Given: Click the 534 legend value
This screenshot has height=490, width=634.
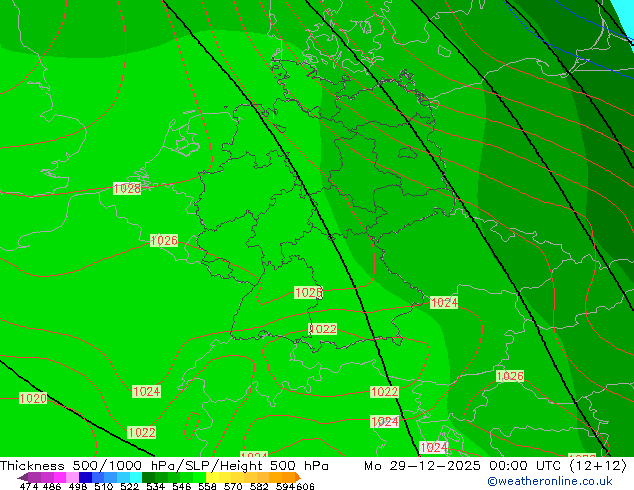Looking at the screenshot, I should click(x=155, y=486).
